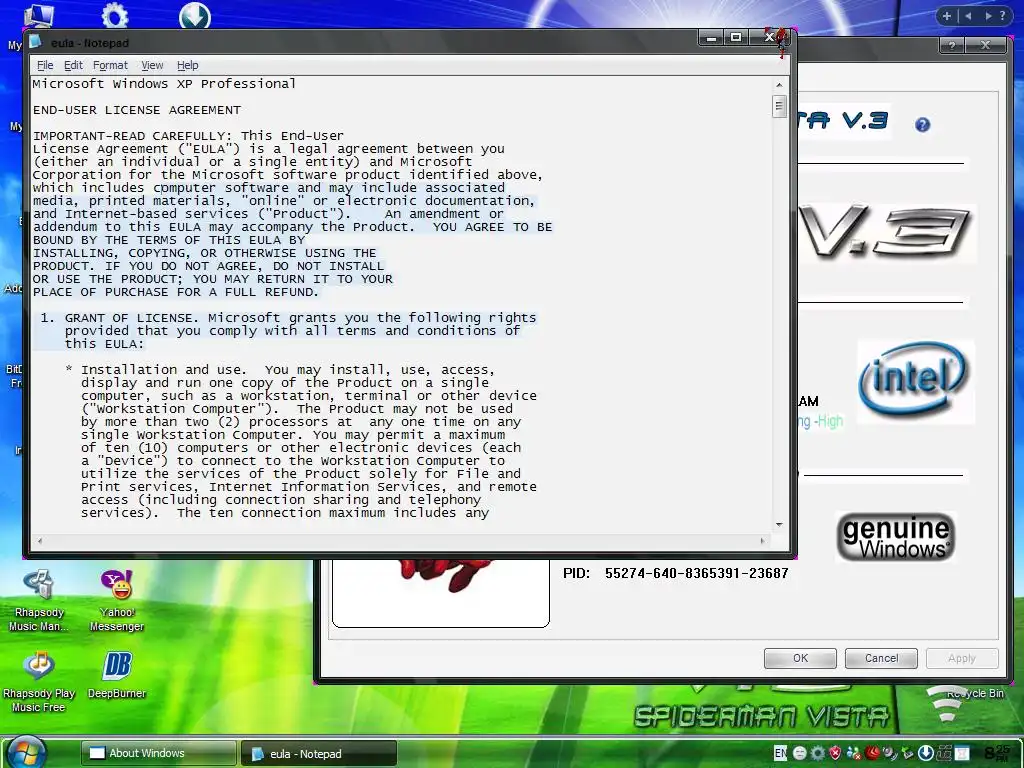Click the white face round tray icon
This screenshot has height=768, width=1024.
(800, 753)
